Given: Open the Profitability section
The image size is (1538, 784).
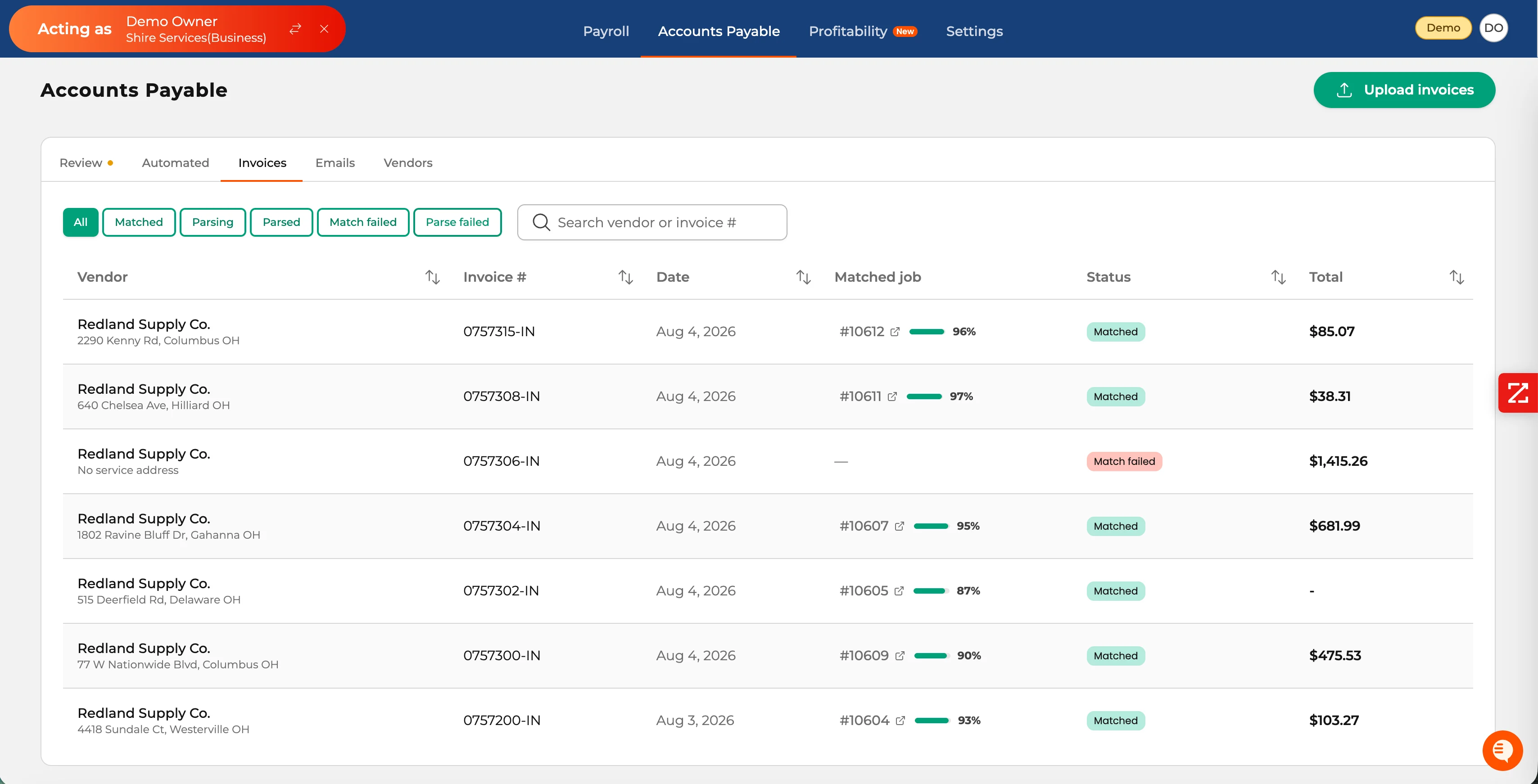Looking at the screenshot, I should [863, 31].
